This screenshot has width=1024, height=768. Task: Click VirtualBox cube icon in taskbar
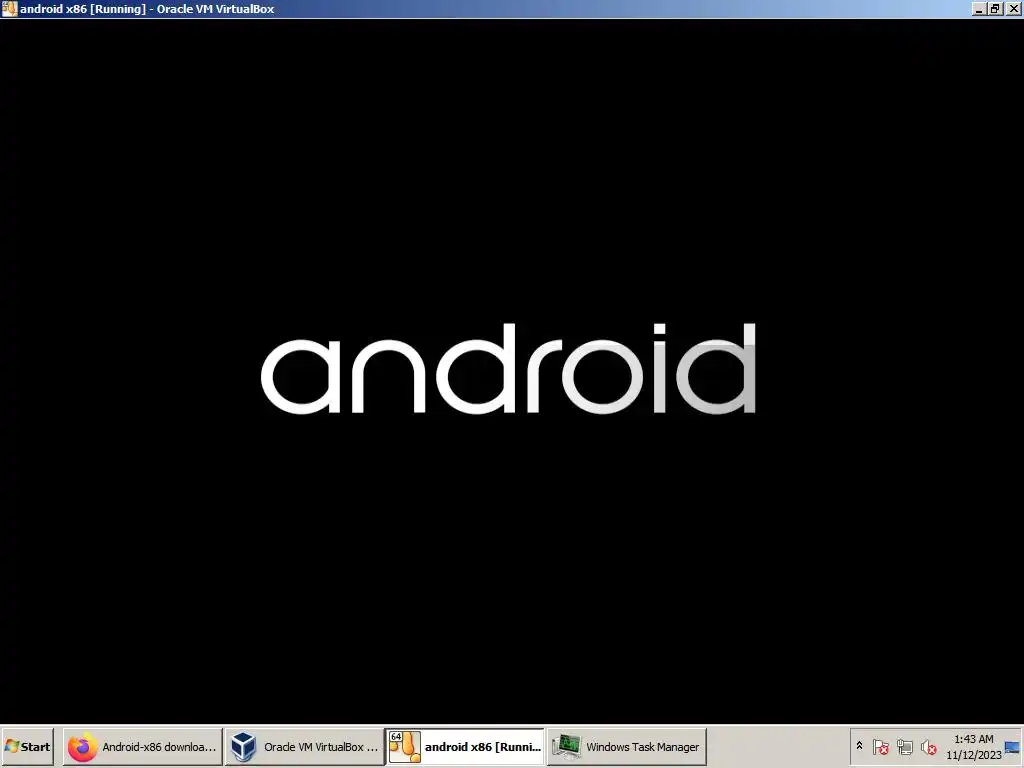tap(244, 747)
